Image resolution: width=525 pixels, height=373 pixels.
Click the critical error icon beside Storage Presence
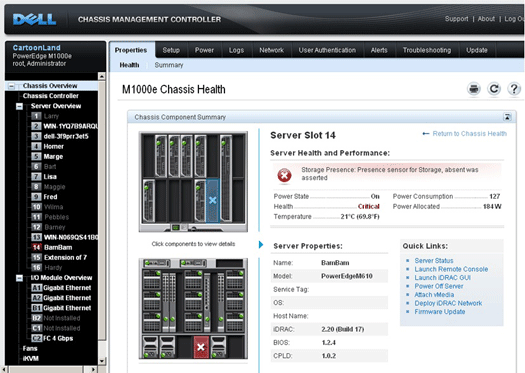pyautogui.click(x=284, y=175)
